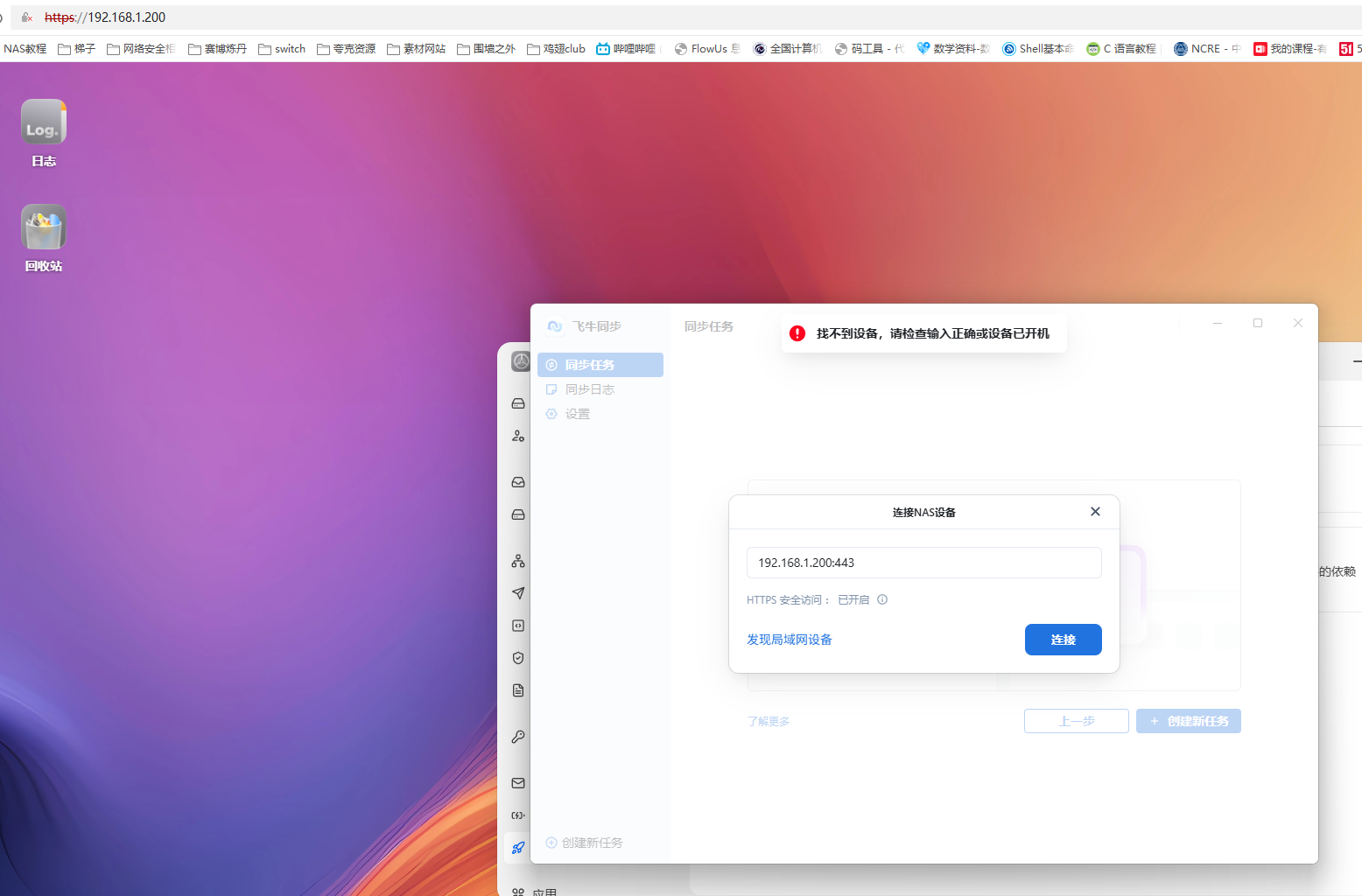Click the 上一步 button
Image resolution: width=1362 pixels, height=896 pixels.
(1077, 721)
